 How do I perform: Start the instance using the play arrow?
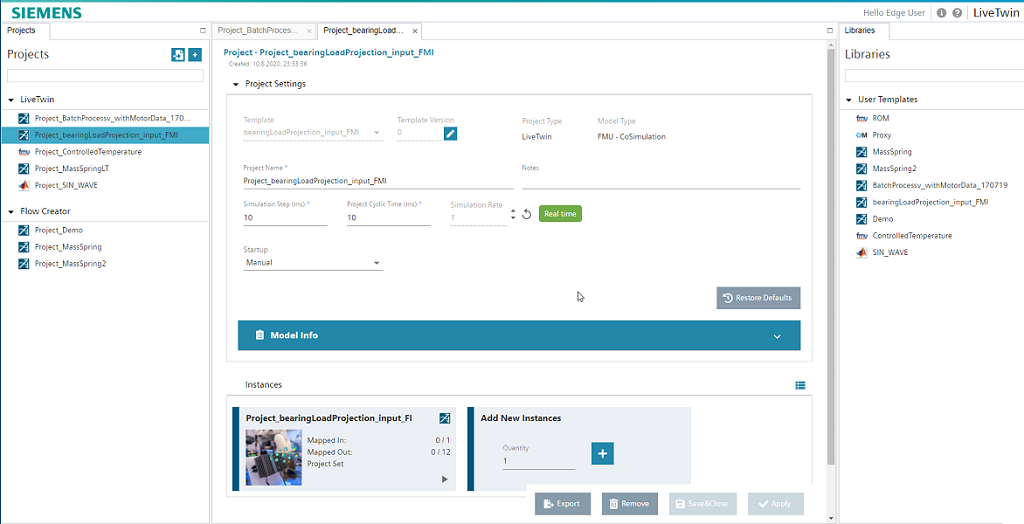pos(444,480)
